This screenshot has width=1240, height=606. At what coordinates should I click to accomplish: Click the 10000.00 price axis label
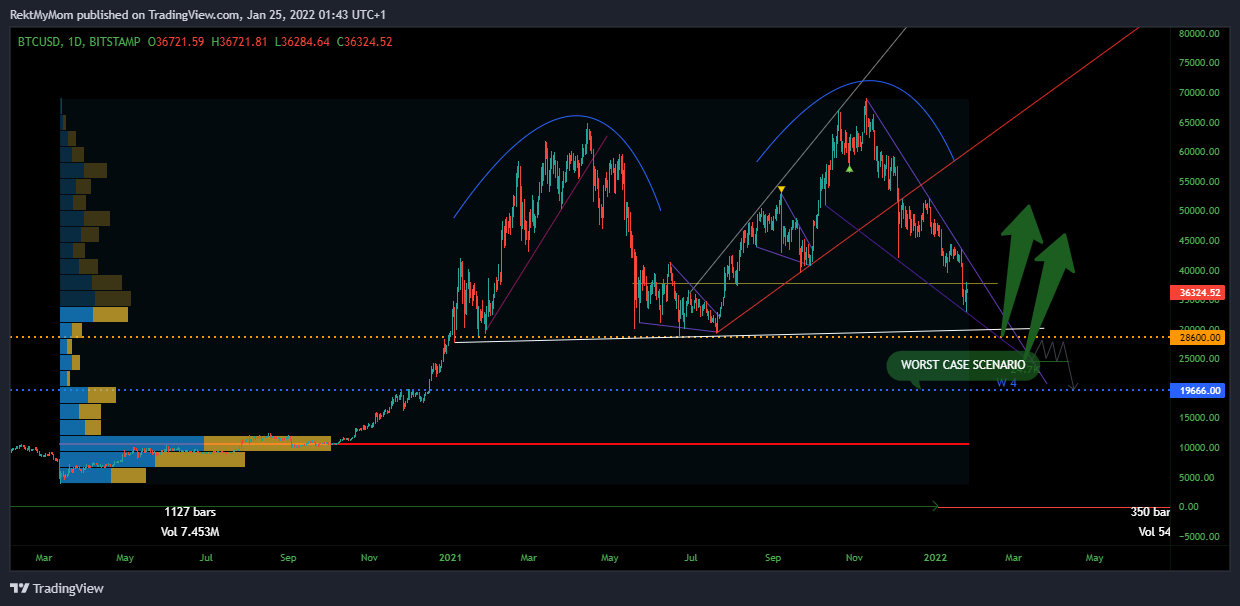1200,448
